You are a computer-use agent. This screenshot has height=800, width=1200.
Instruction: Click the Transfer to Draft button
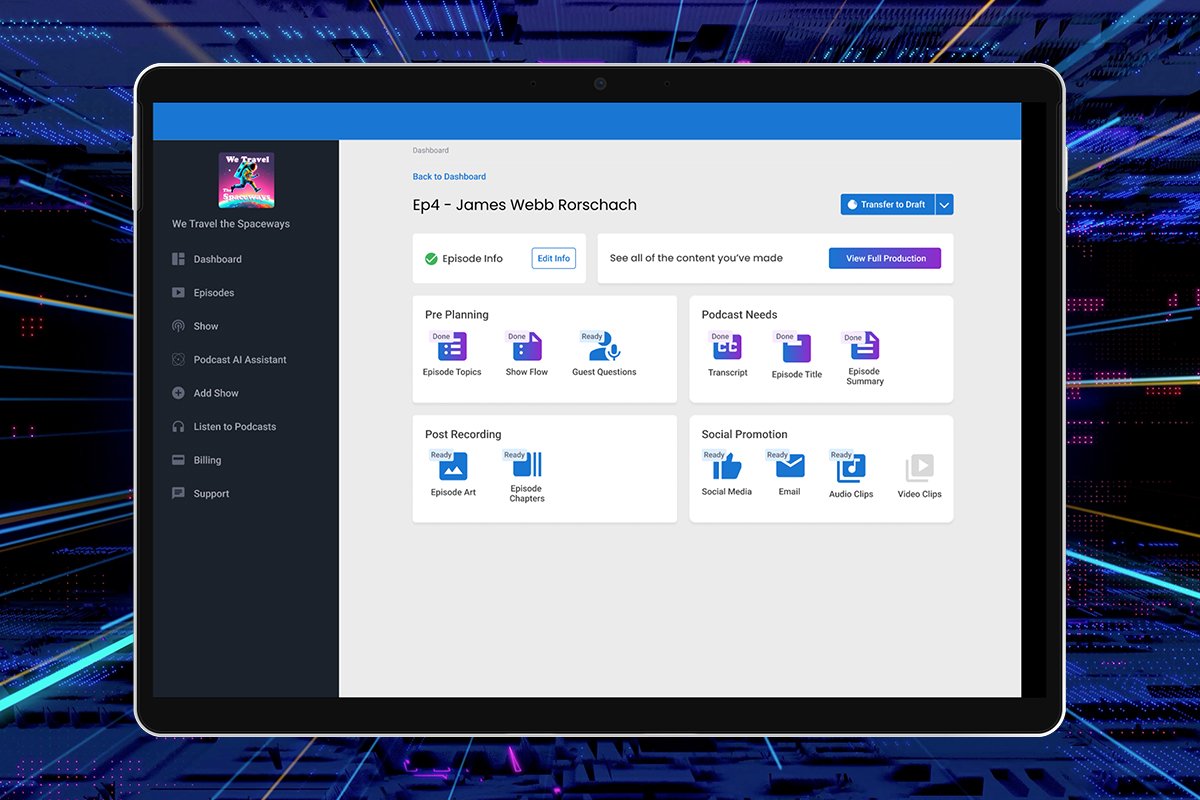tap(887, 205)
